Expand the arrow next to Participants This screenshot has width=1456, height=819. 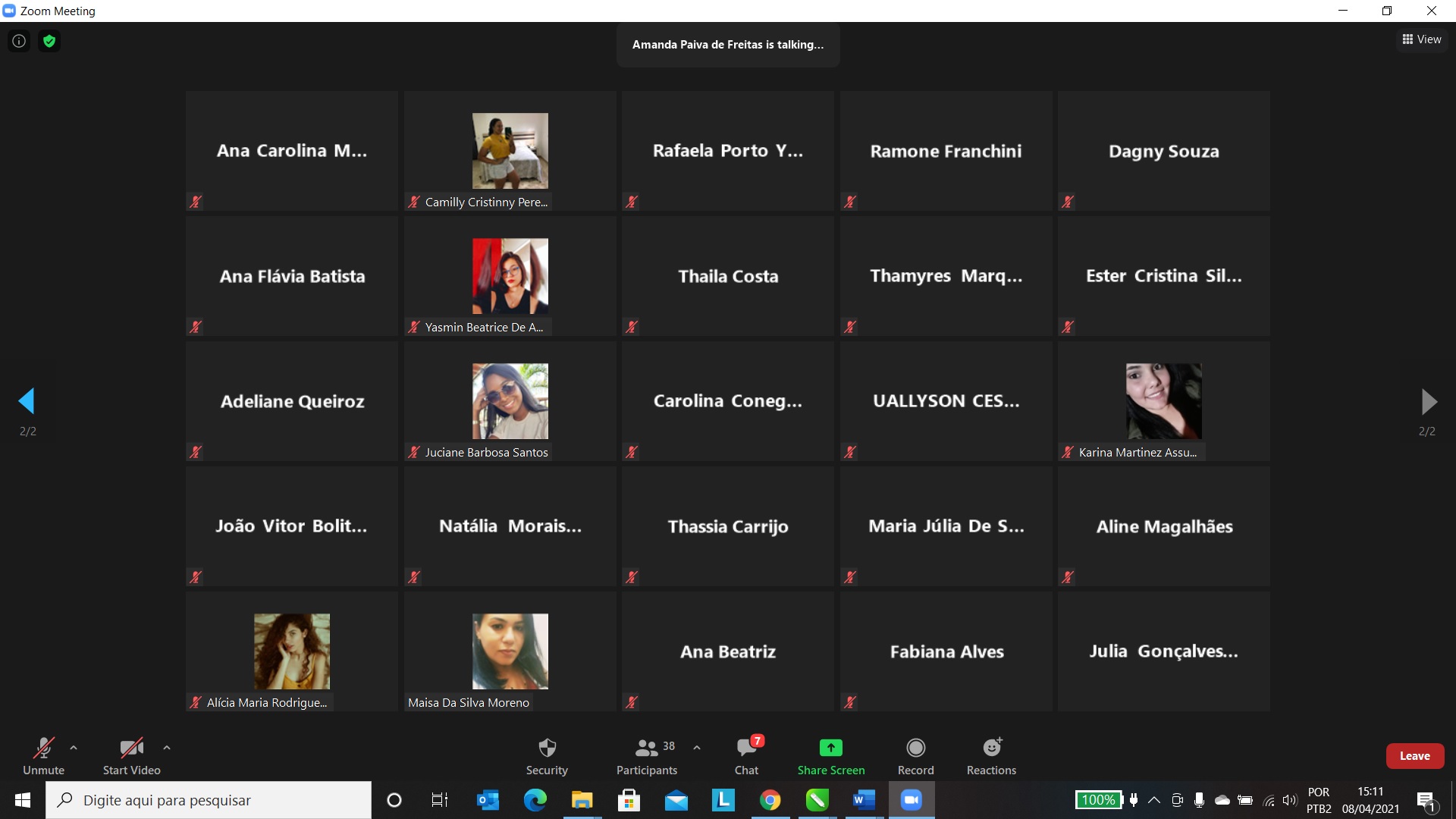(x=697, y=748)
